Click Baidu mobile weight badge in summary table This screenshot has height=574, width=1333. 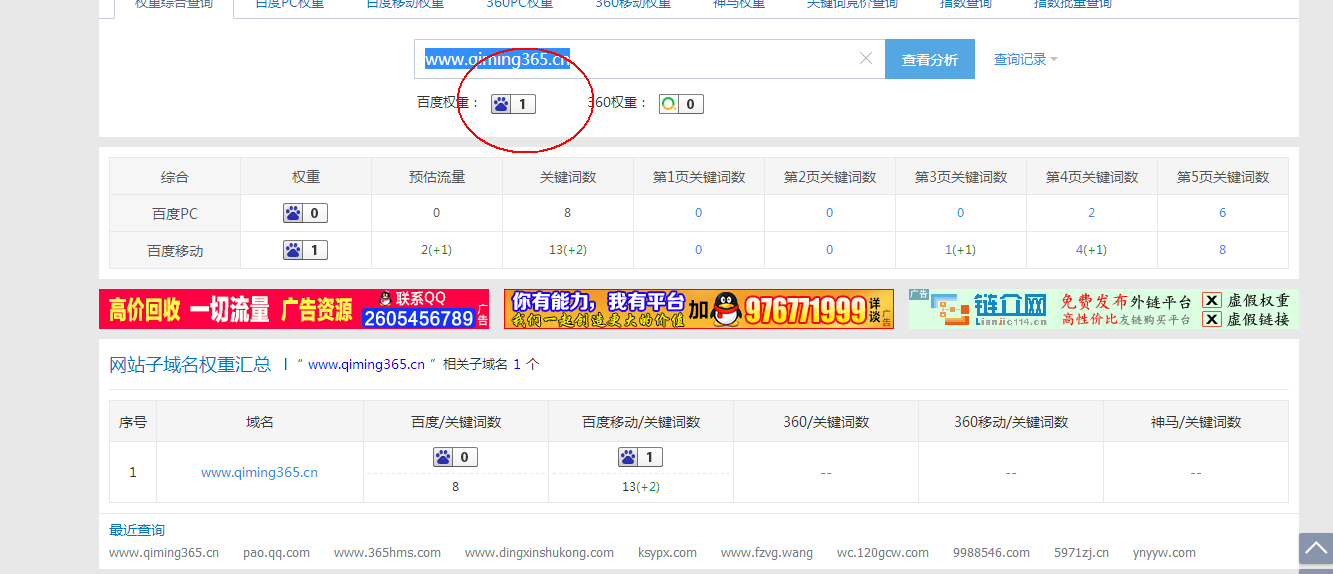(305, 250)
